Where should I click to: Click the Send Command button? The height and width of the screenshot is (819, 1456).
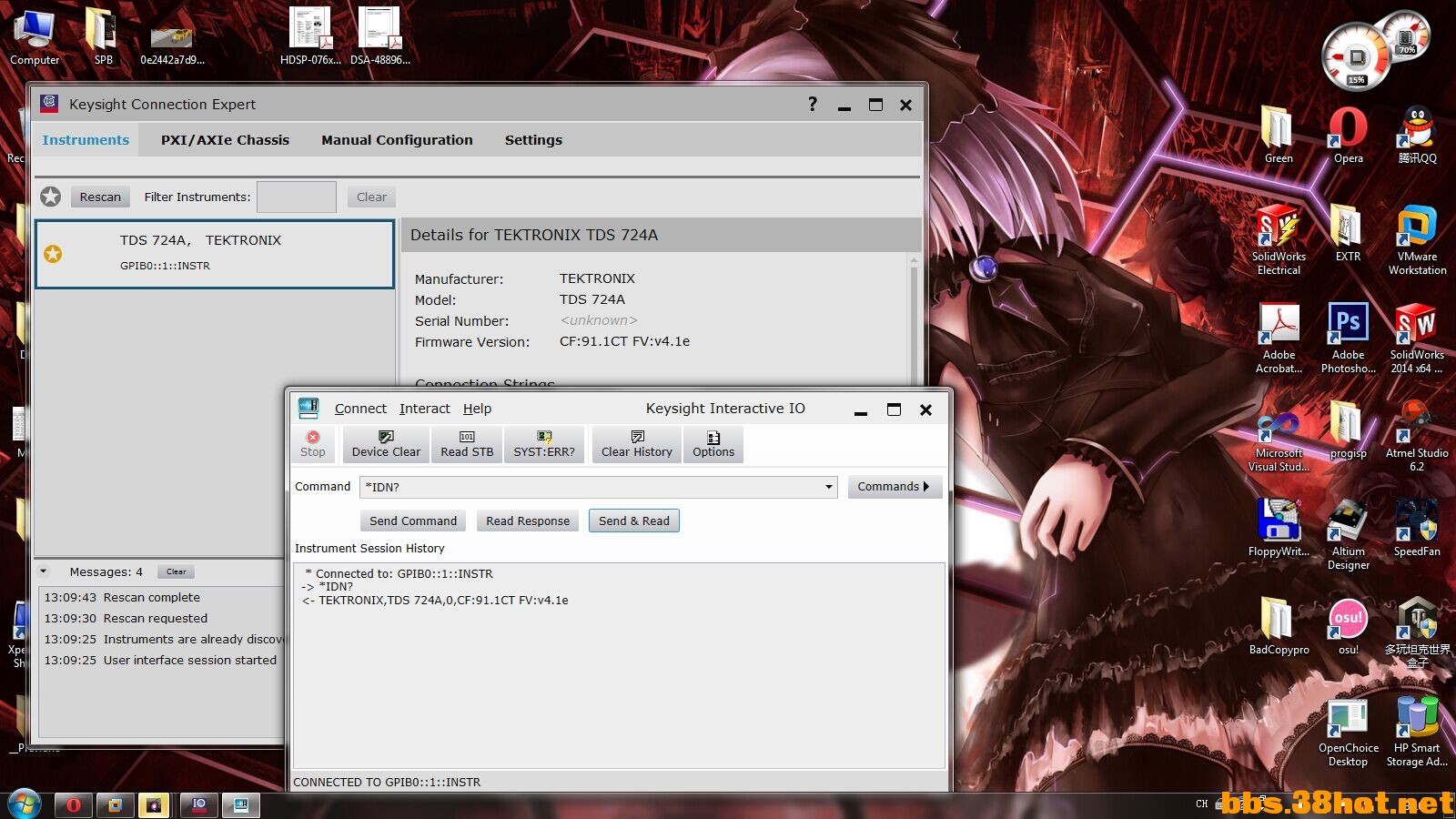point(413,521)
